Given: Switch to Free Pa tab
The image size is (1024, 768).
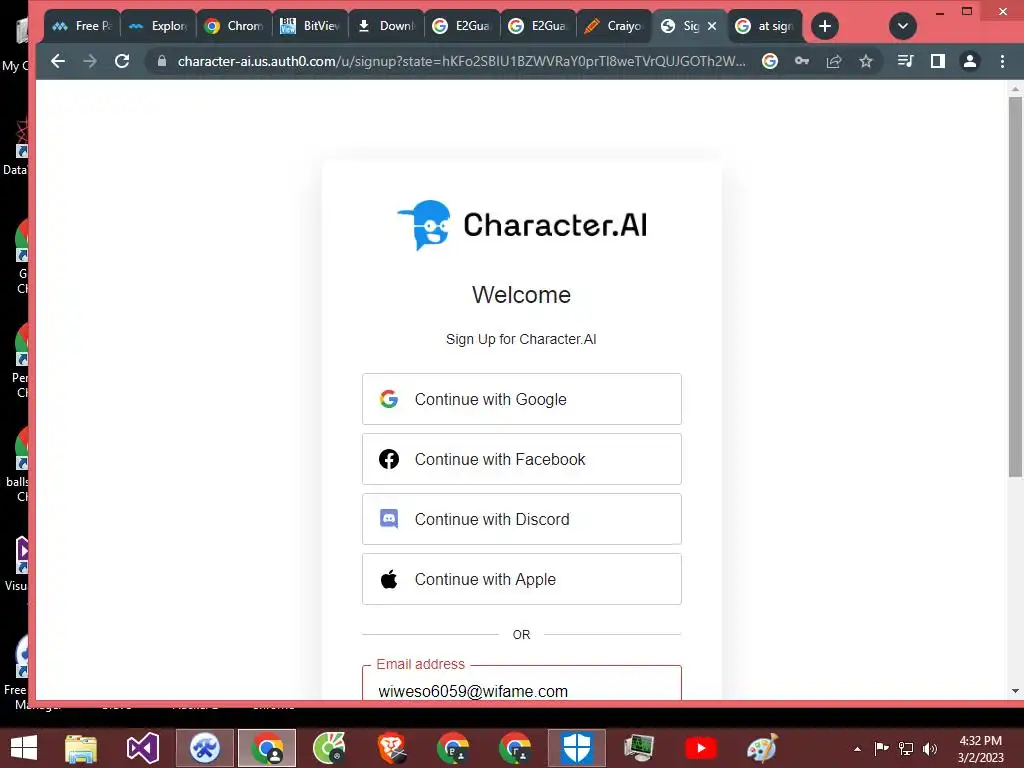Looking at the screenshot, I should point(83,26).
